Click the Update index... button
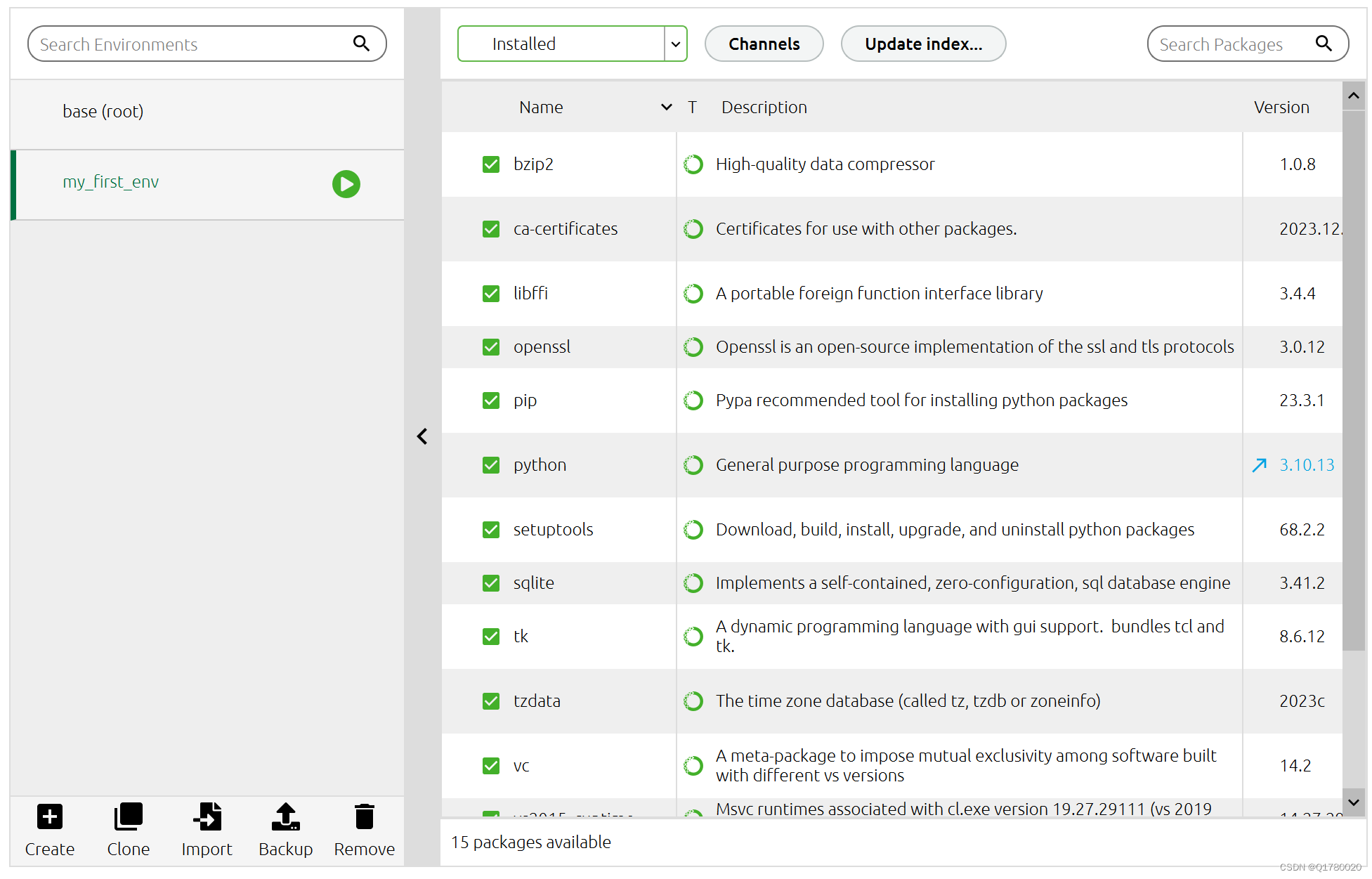Screen dimensions: 1372x879 tap(923, 44)
